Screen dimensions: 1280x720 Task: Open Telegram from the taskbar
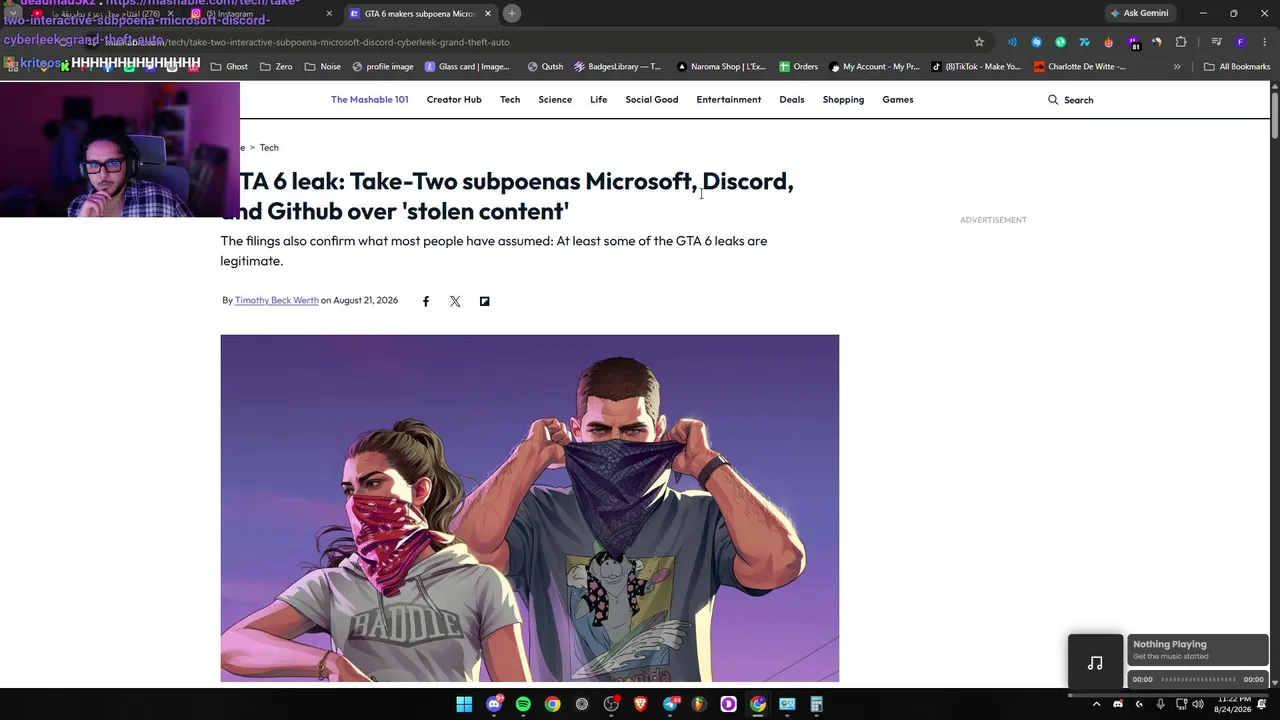(670, 704)
